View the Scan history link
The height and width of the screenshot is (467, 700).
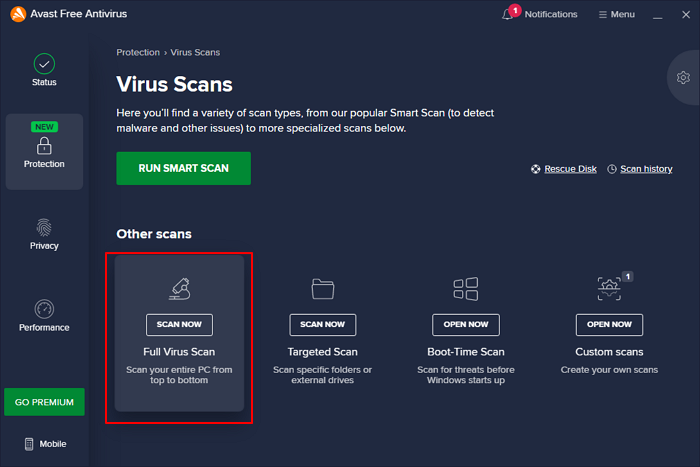pos(646,169)
